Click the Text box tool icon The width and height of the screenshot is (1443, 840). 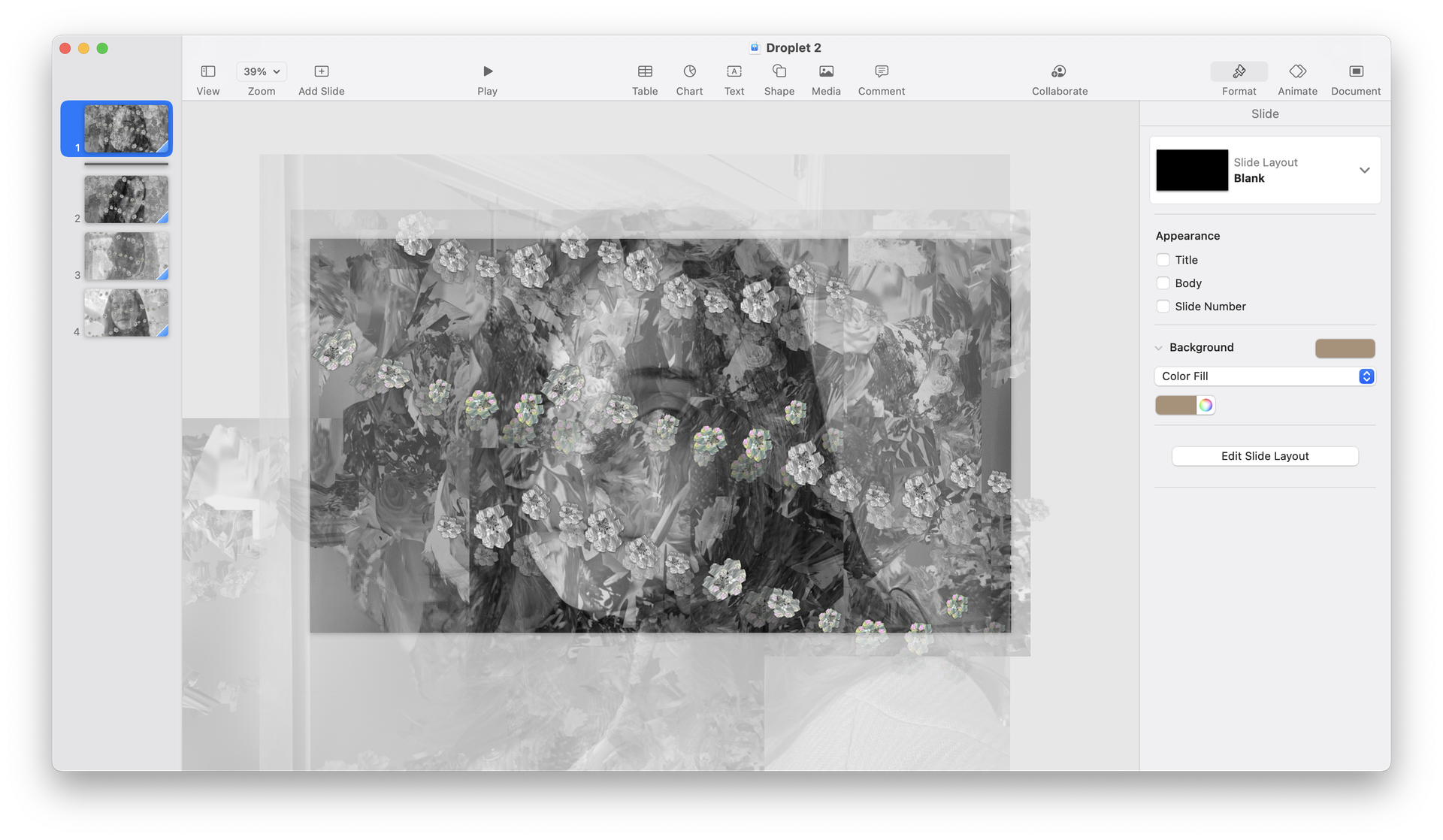734,71
